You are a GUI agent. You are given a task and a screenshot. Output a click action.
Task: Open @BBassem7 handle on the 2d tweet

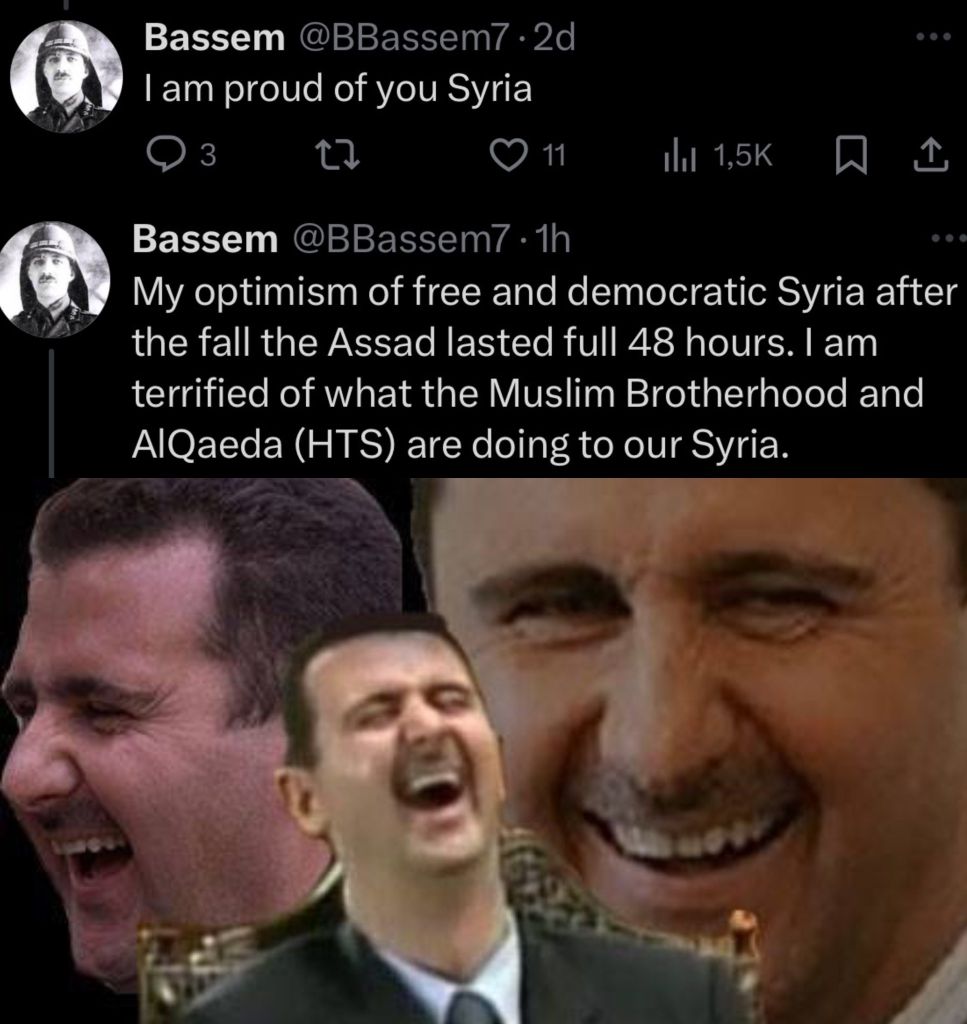coord(403,38)
